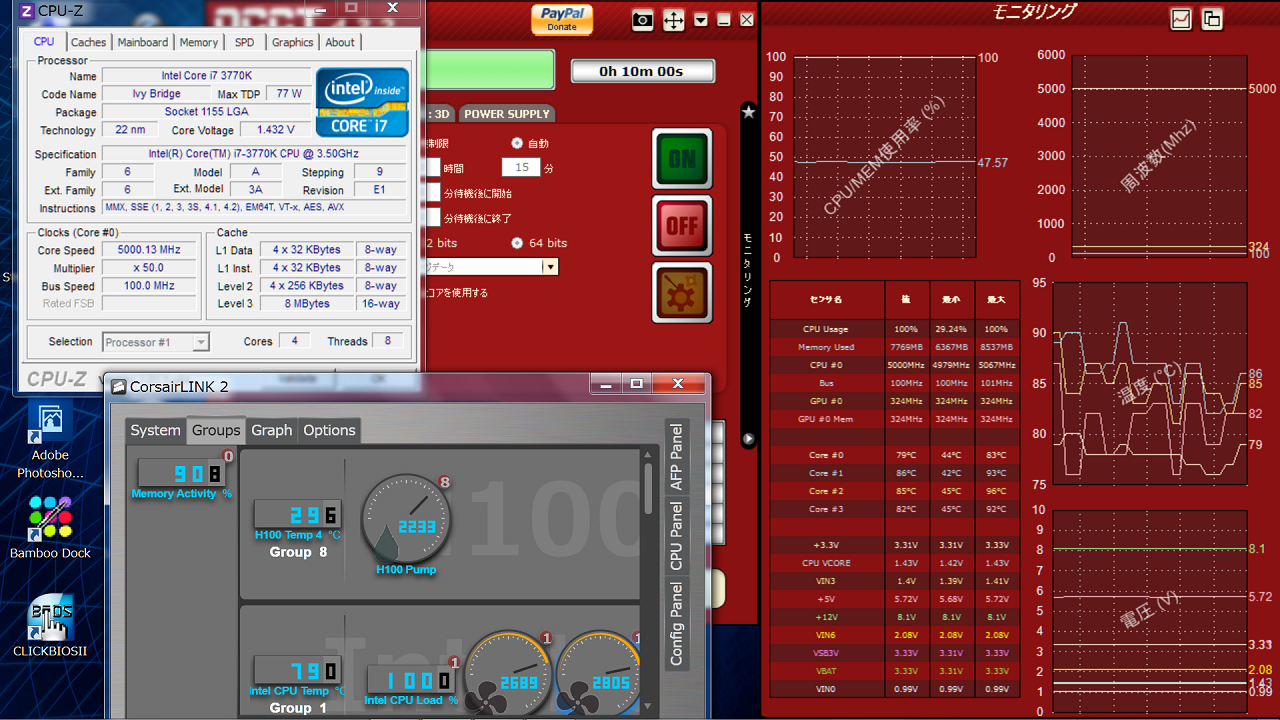This screenshot has height=720, width=1280.
Task: Open the Graph tab in CorsairLINK
Action: point(271,430)
